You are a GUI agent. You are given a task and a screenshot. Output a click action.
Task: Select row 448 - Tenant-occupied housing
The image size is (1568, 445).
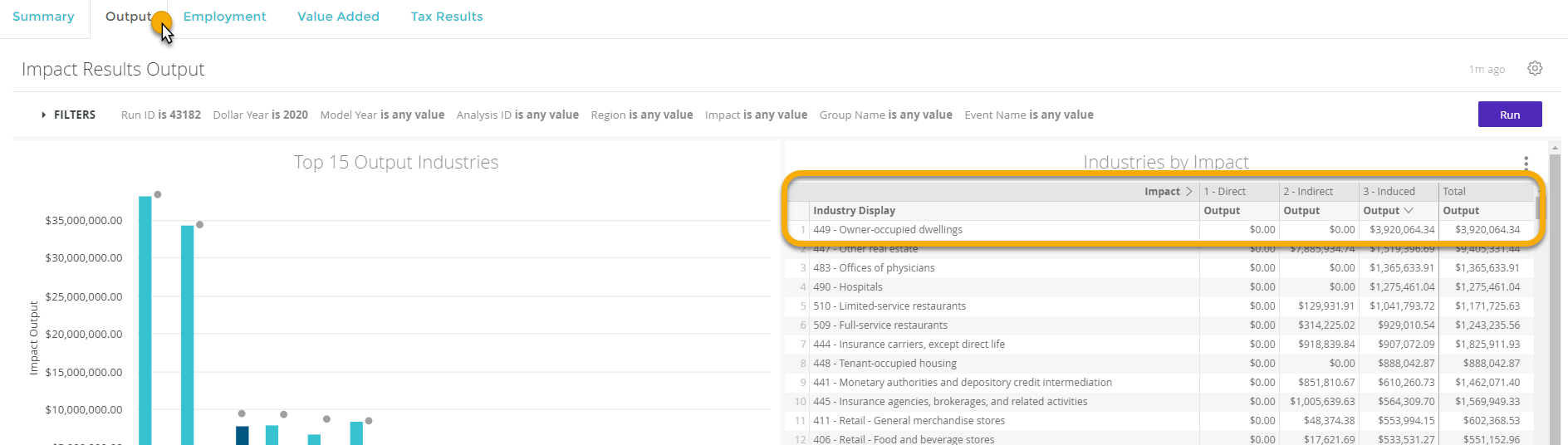[x=1159, y=364]
